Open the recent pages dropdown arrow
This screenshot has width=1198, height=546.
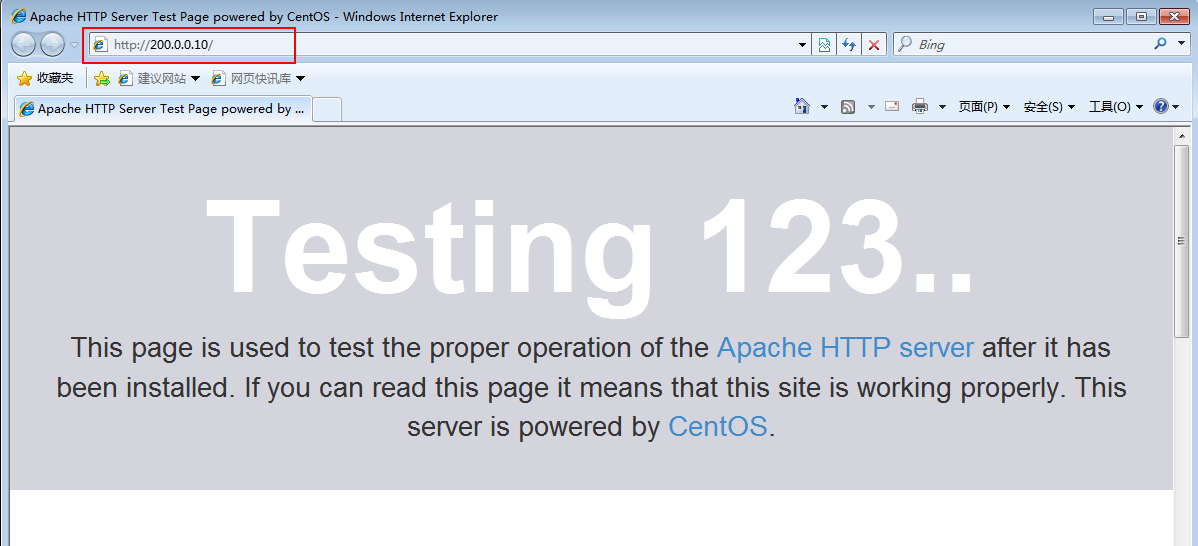(x=74, y=45)
